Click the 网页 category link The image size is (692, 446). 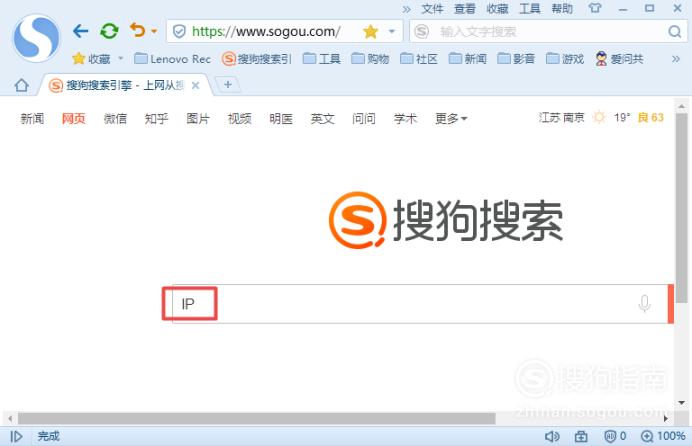[x=73, y=119]
